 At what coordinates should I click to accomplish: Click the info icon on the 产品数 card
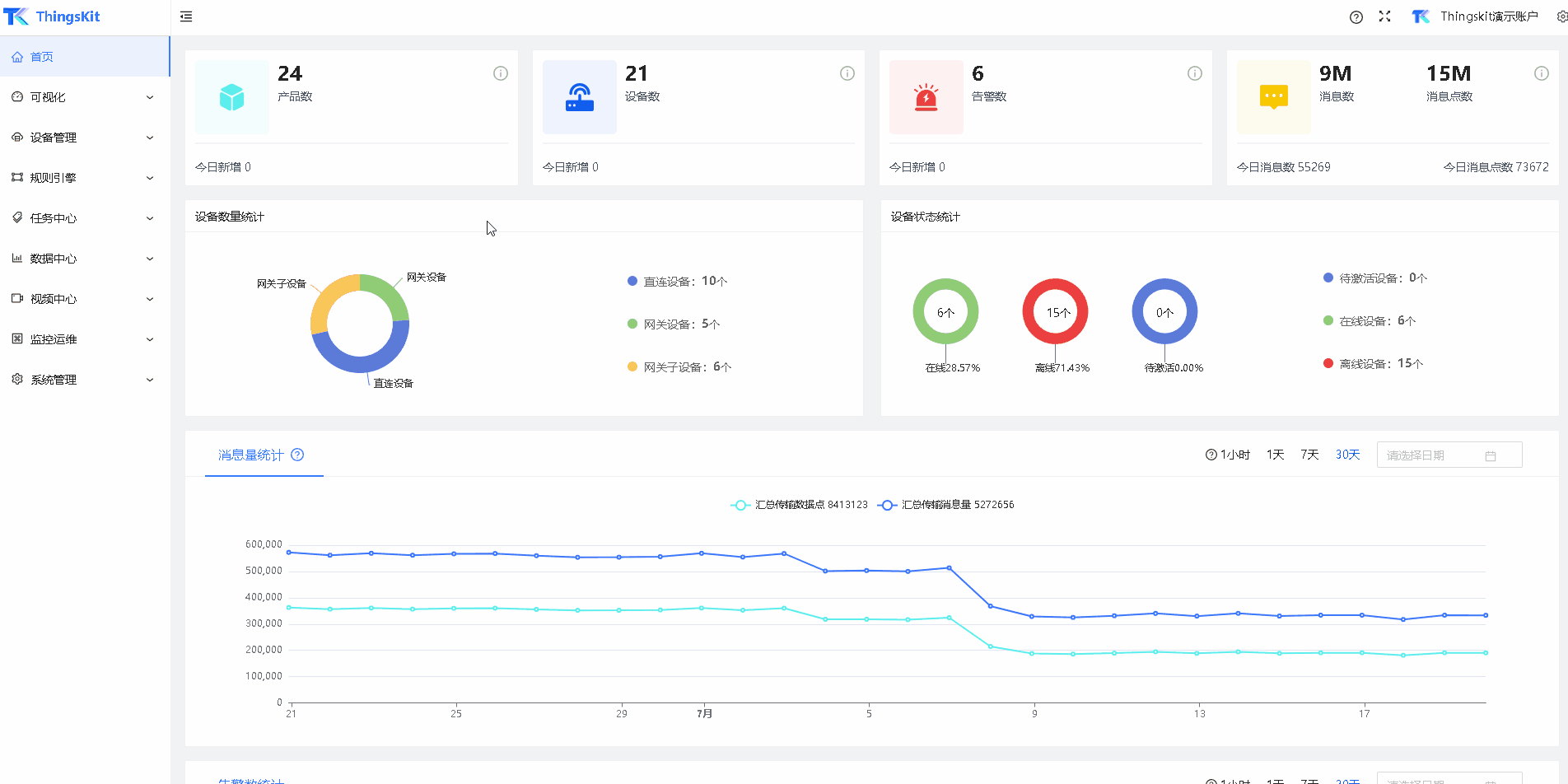click(x=500, y=73)
